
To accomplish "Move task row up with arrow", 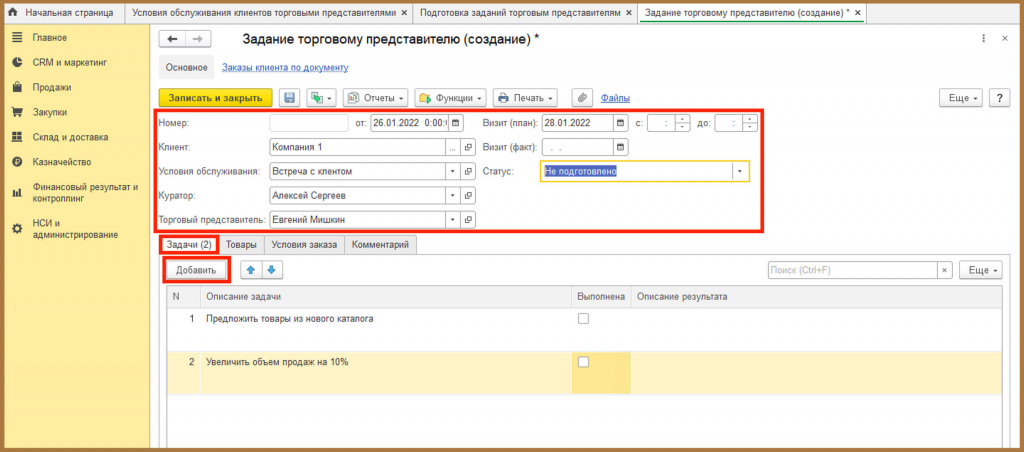I will 251,270.
